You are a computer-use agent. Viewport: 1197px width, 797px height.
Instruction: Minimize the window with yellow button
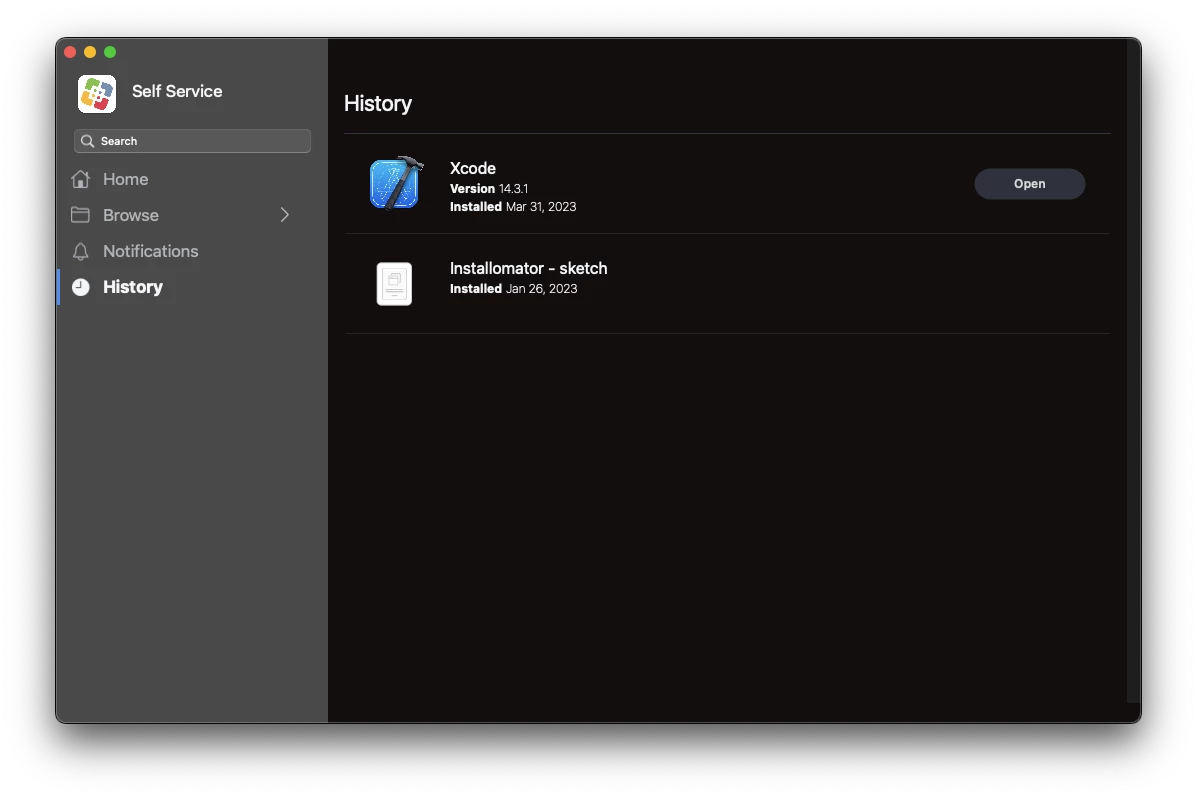click(90, 52)
